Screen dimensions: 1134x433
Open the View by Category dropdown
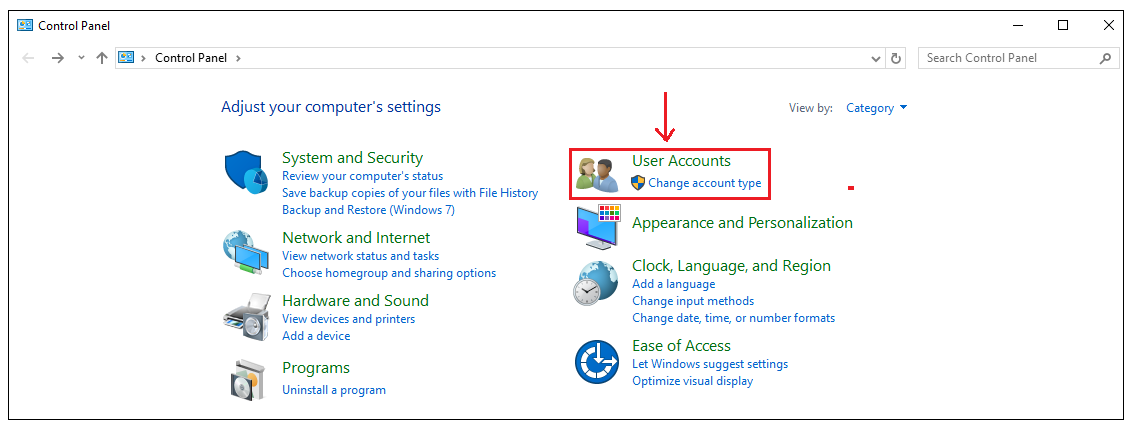click(x=877, y=108)
